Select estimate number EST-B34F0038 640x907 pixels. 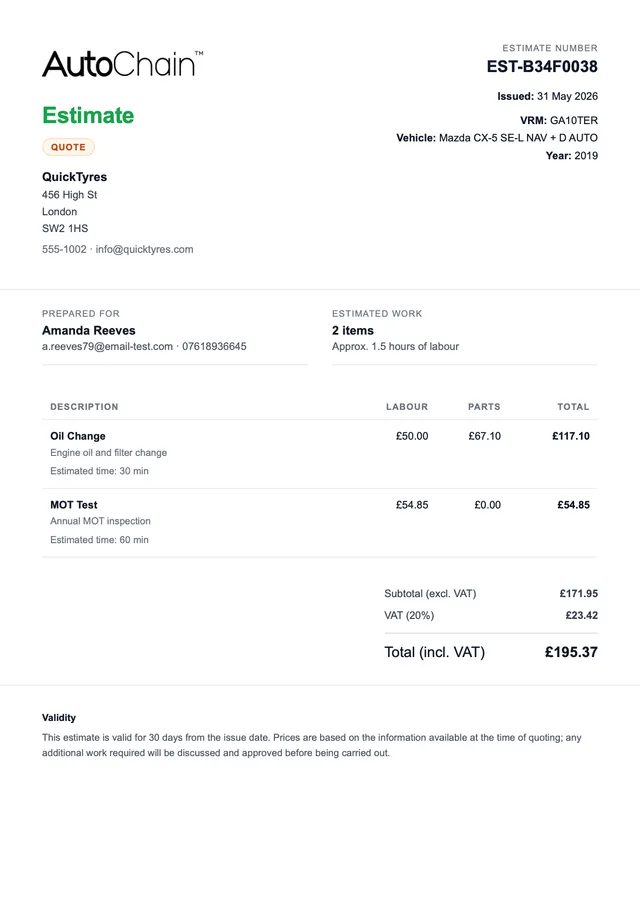click(x=542, y=67)
